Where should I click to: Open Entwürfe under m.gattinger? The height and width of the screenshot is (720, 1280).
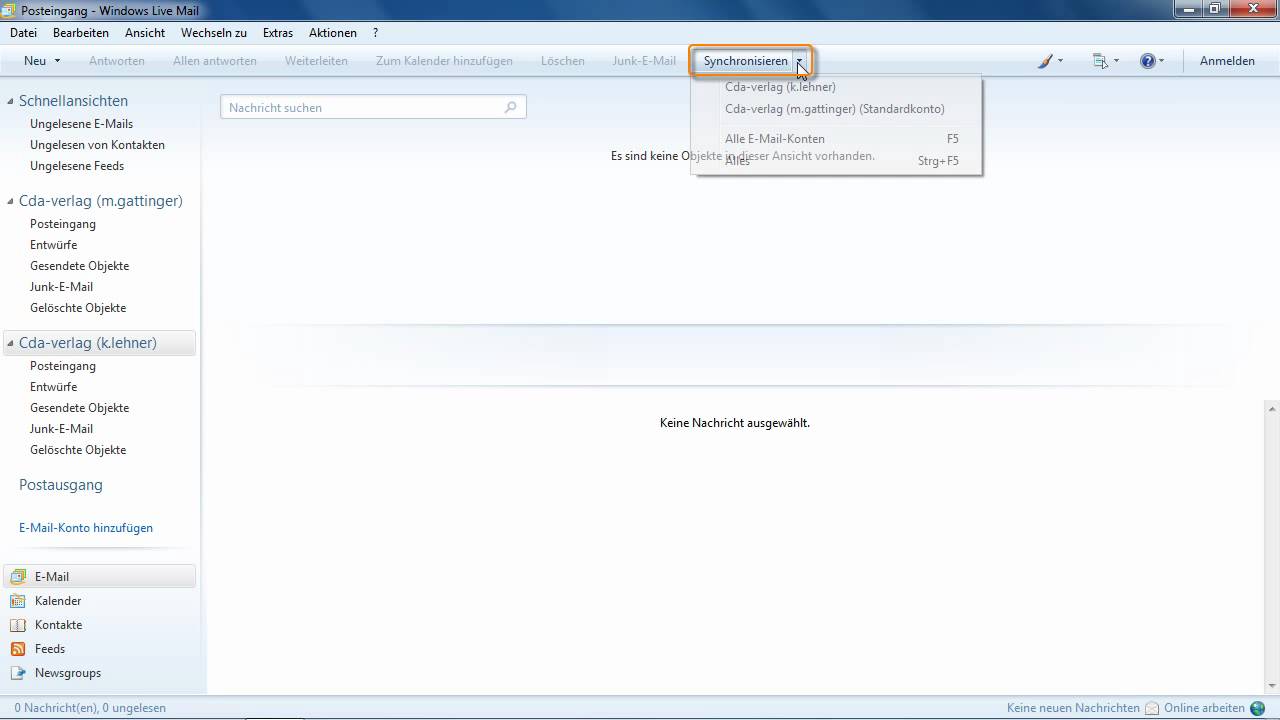(x=54, y=245)
